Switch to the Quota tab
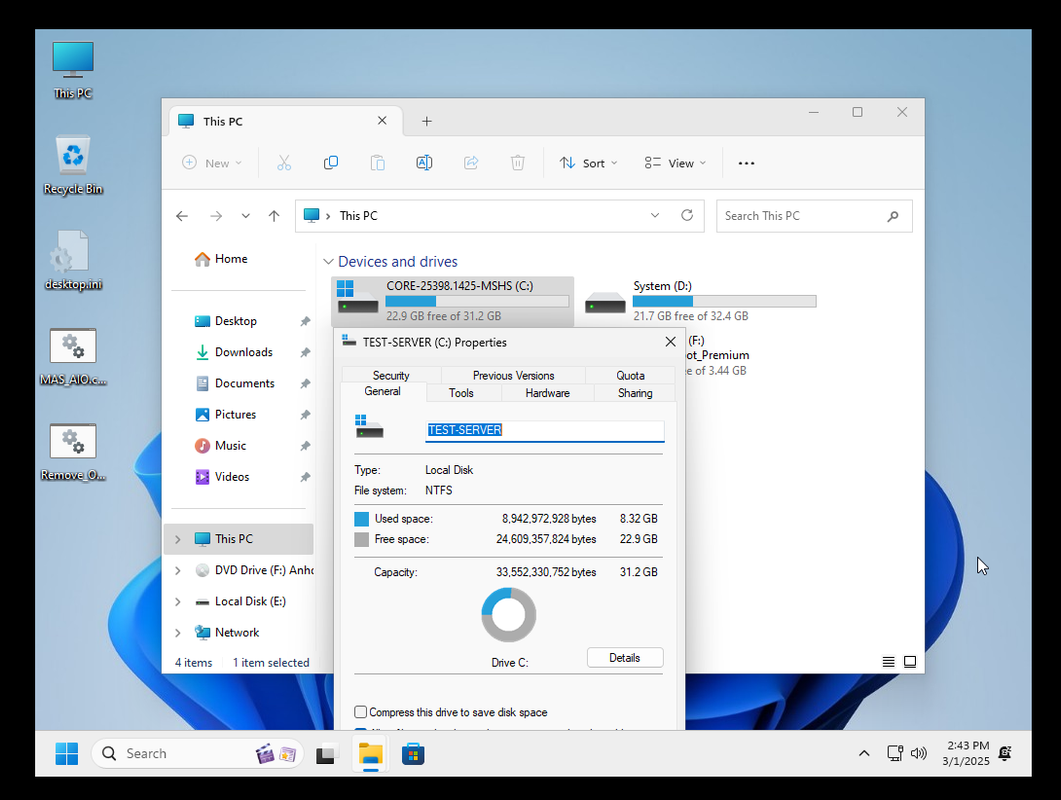This screenshot has height=800, width=1061. [x=630, y=376]
